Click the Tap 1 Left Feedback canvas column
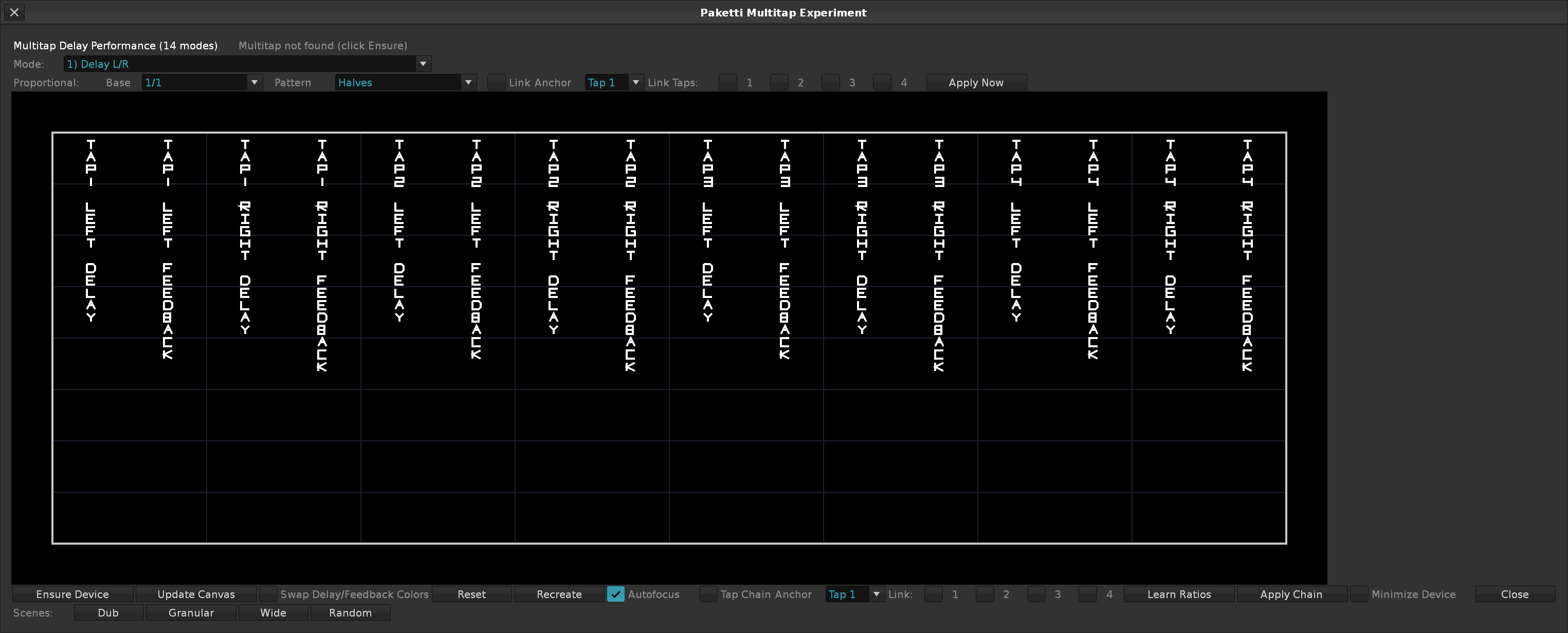The image size is (1568, 633). [x=168, y=338]
